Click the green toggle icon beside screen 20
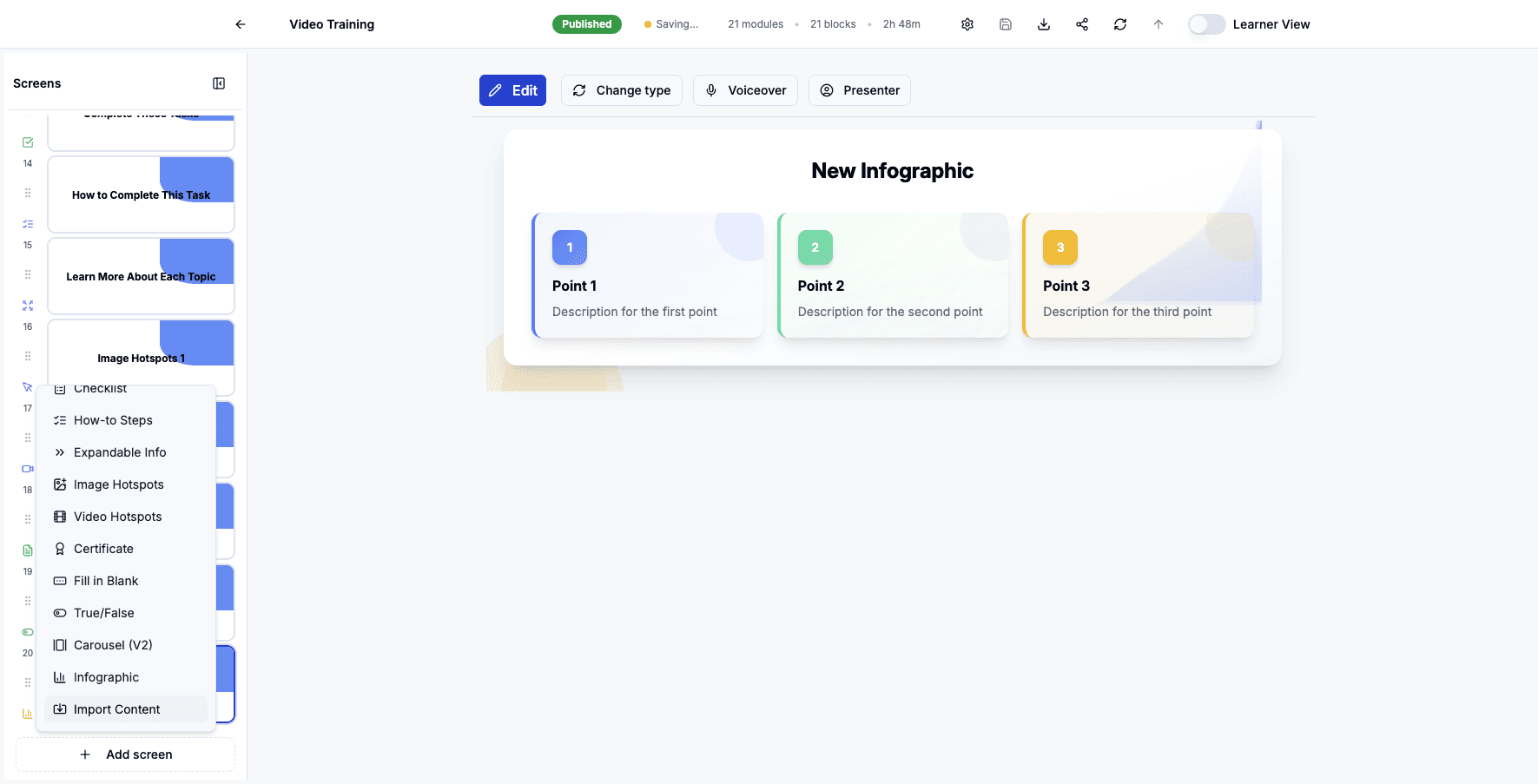 [26, 631]
